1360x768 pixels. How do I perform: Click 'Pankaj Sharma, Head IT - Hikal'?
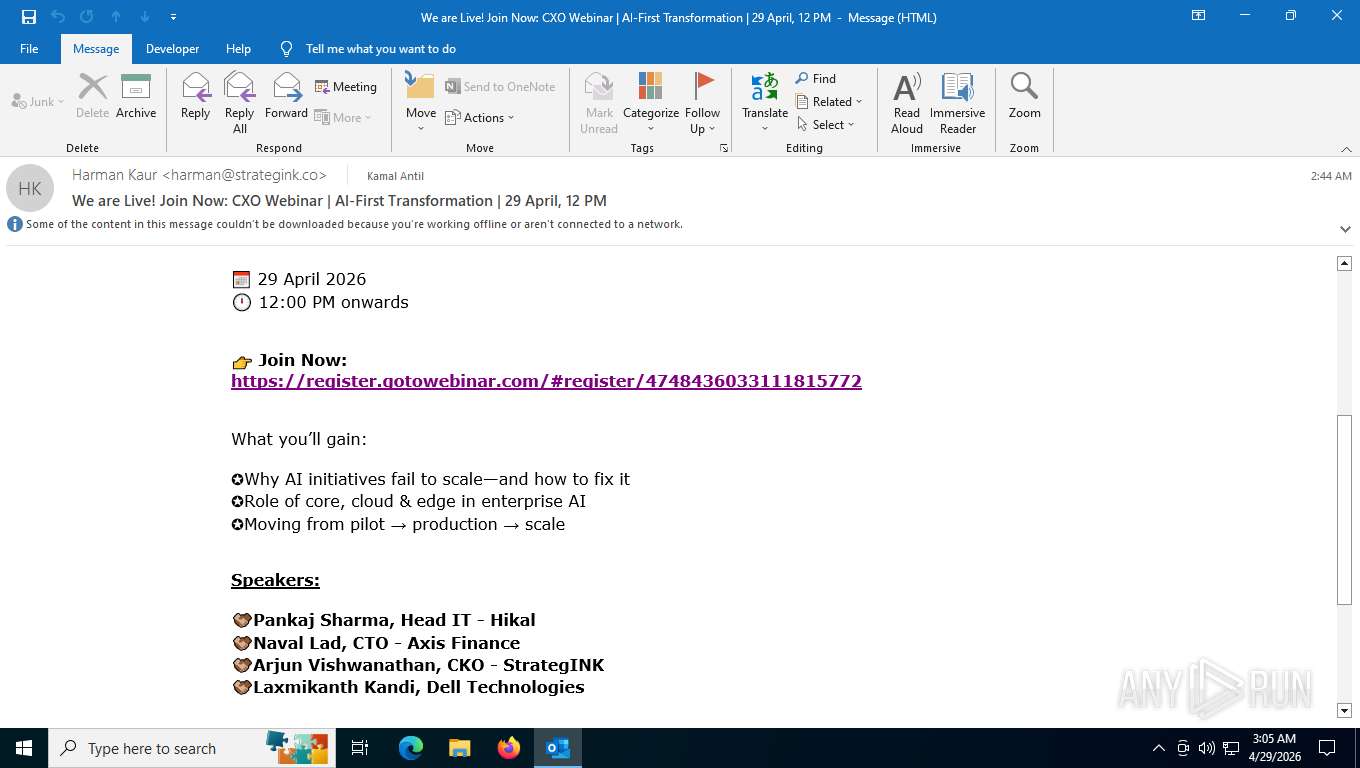coord(394,620)
